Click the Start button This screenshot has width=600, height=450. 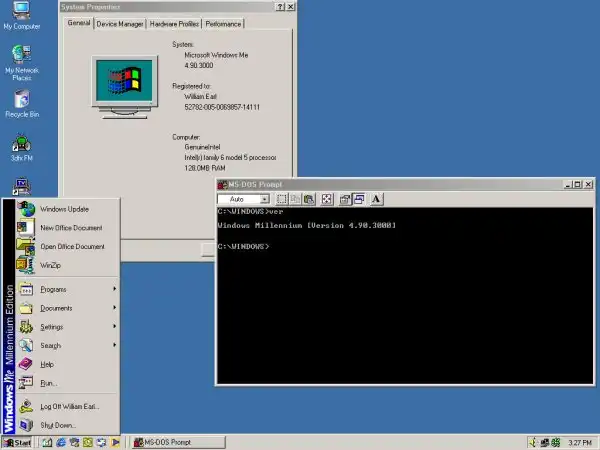click(x=18, y=442)
